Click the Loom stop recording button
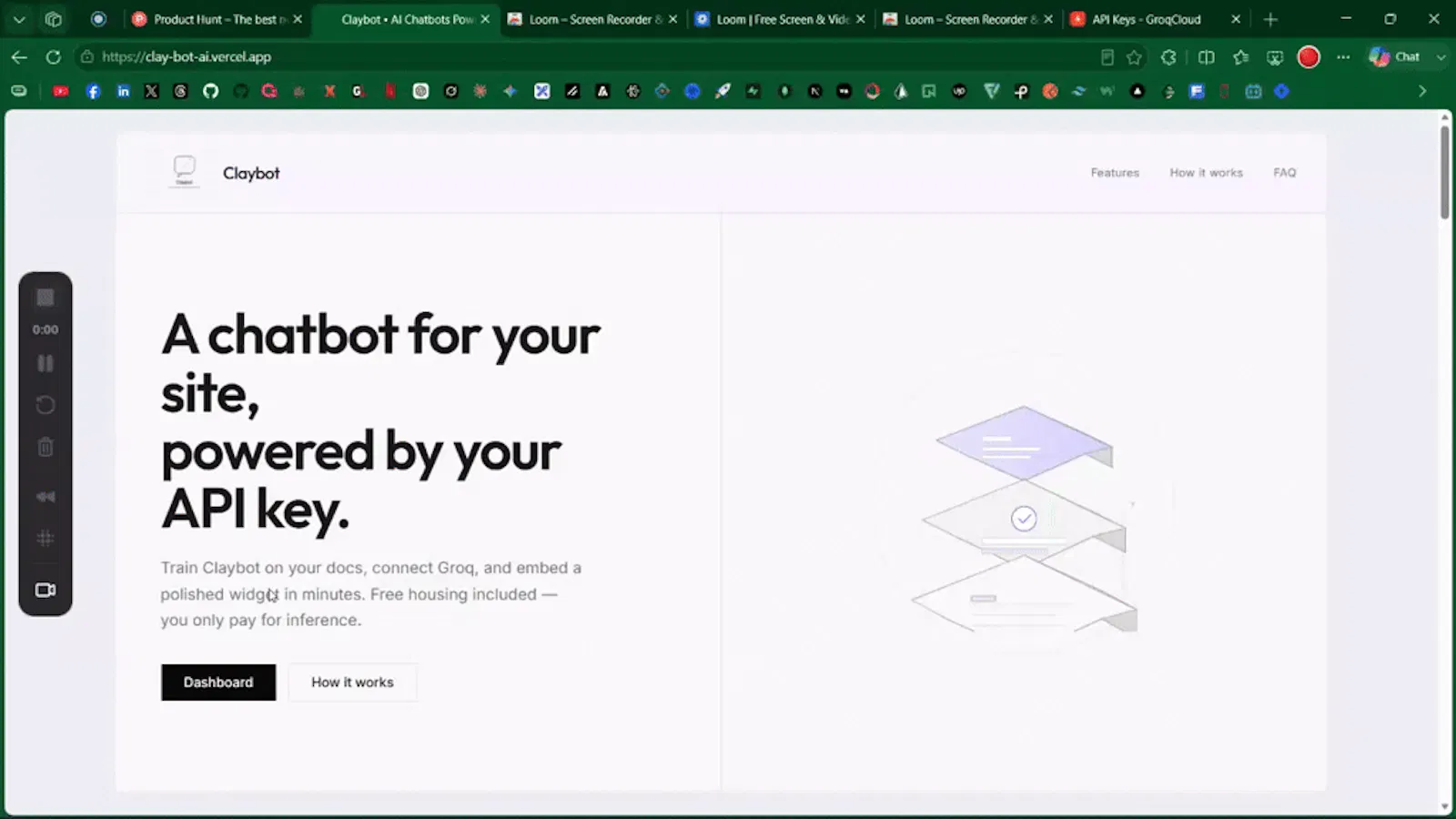 (45, 298)
